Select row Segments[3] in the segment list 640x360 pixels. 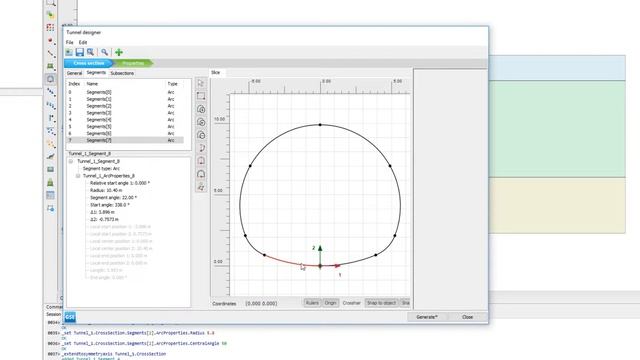point(125,113)
